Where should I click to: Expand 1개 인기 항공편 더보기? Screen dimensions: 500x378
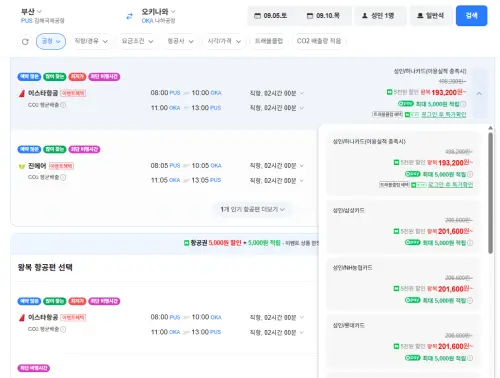(252, 209)
